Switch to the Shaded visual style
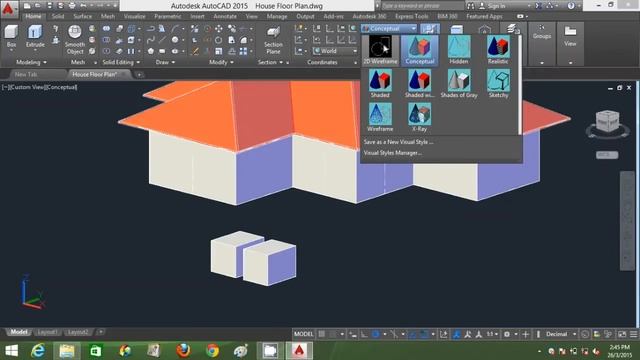 [x=380, y=84]
